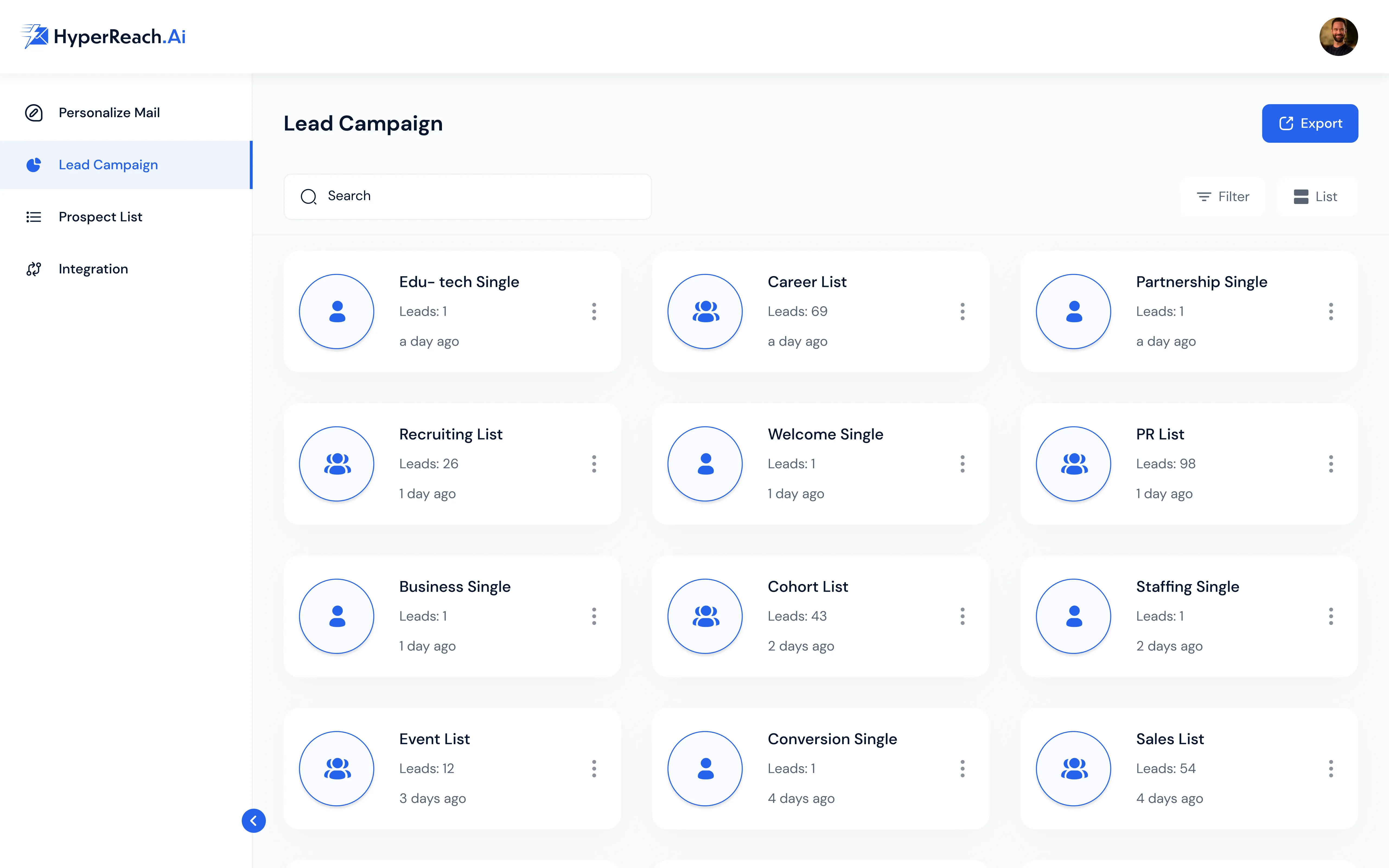The image size is (1389, 868).
Task: Click the Integration sidebar icon
Action: pyautogui.click(x=34, y=269)
